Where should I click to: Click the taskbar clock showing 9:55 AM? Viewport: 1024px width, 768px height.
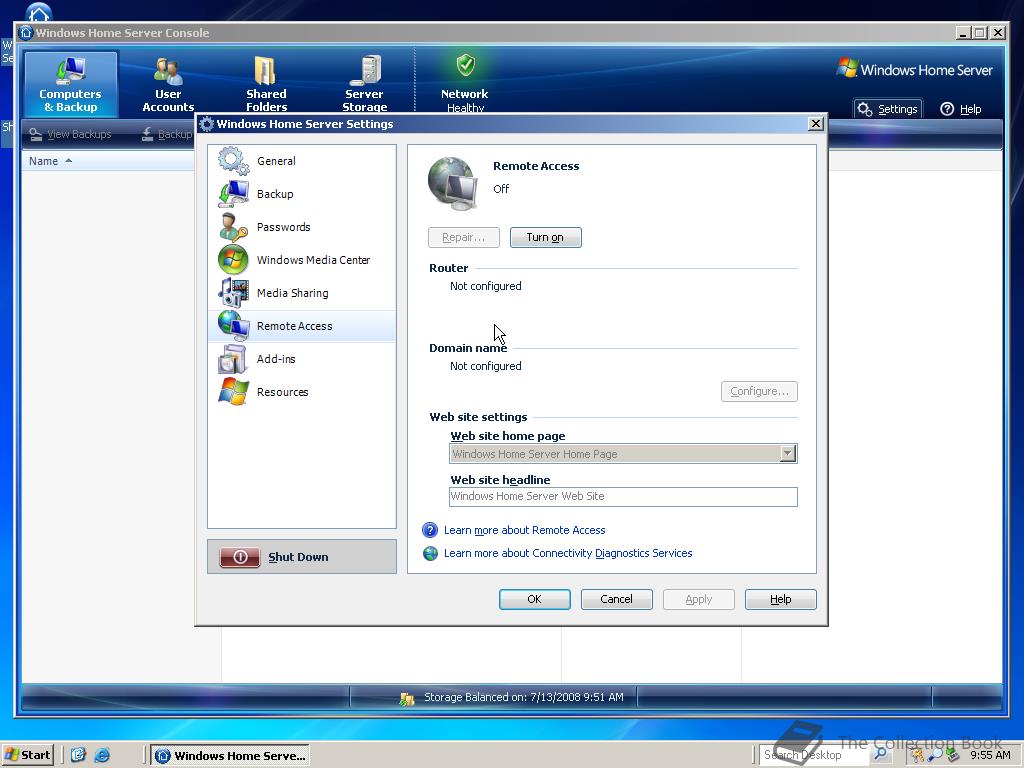(990, 755)
